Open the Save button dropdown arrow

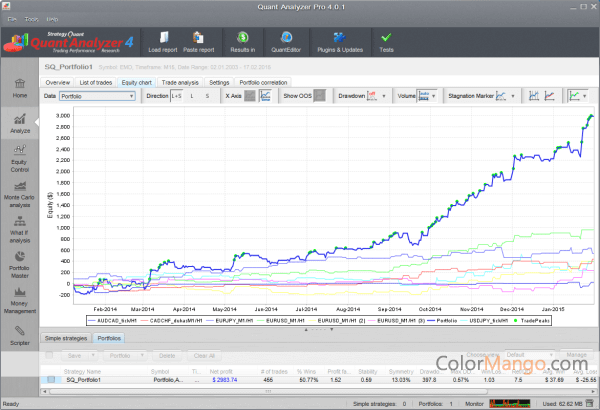[x=93, y=356]
